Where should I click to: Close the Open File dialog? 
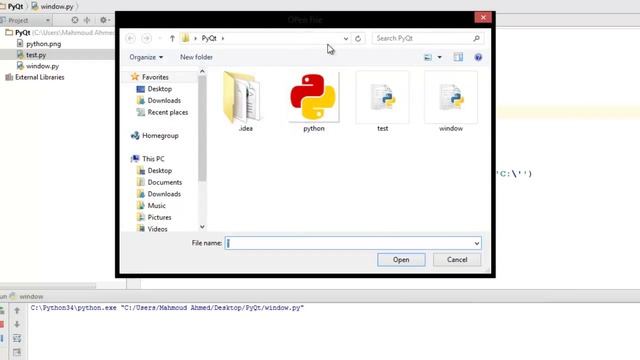point(483,17)
